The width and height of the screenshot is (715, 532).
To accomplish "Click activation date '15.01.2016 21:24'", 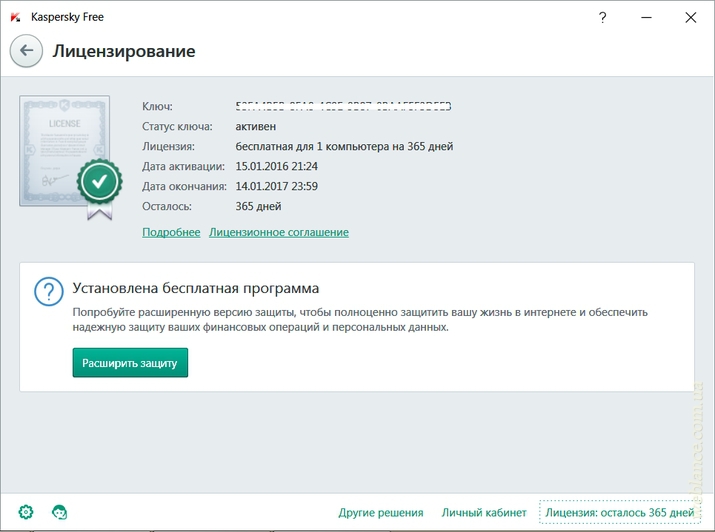I will [x=276, y=166].
